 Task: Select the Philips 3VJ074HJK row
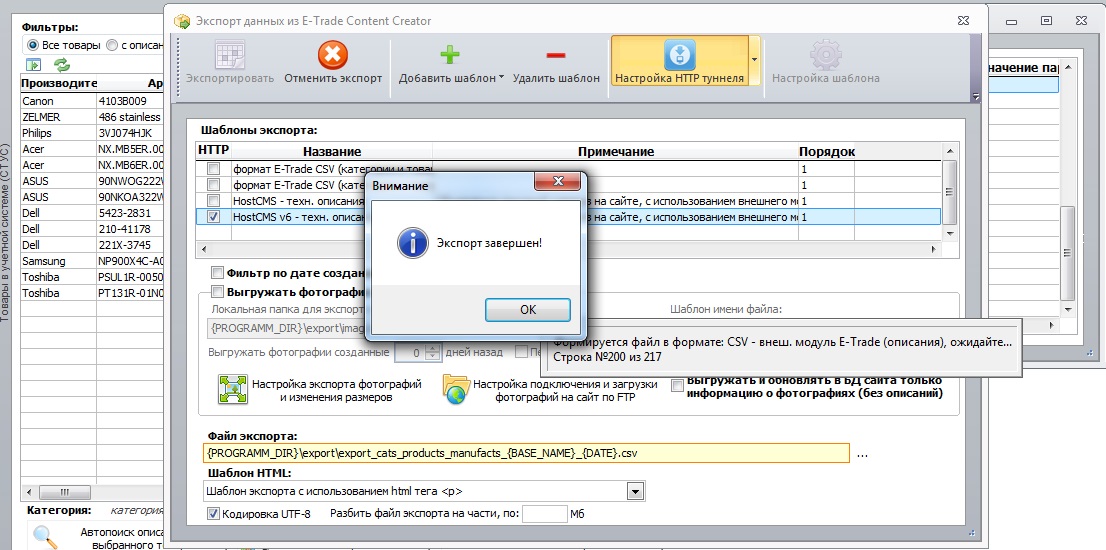(x=92, y=133)
